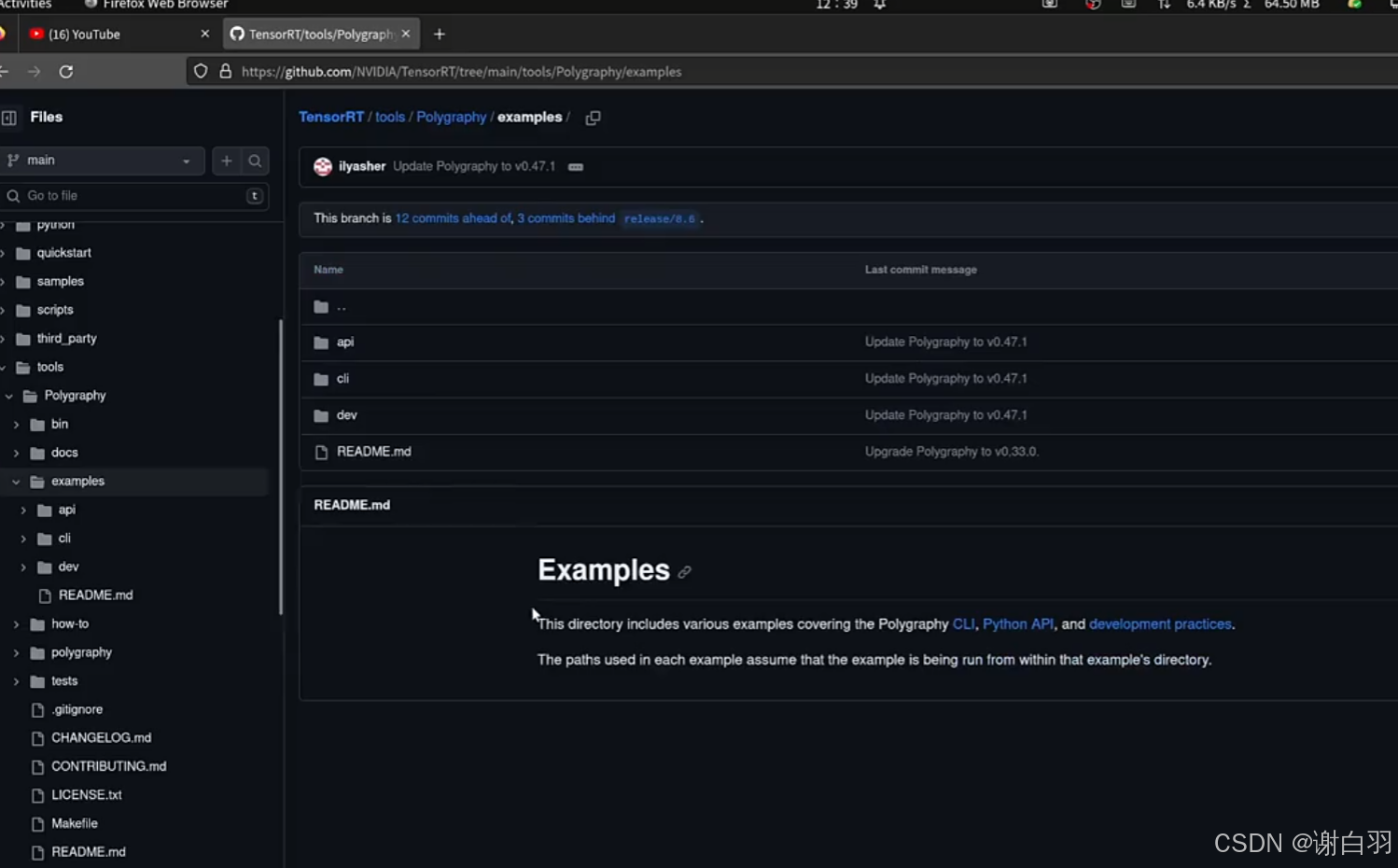
Task: Expand the scripts folder chevron
Action: (x=3, y=311)
